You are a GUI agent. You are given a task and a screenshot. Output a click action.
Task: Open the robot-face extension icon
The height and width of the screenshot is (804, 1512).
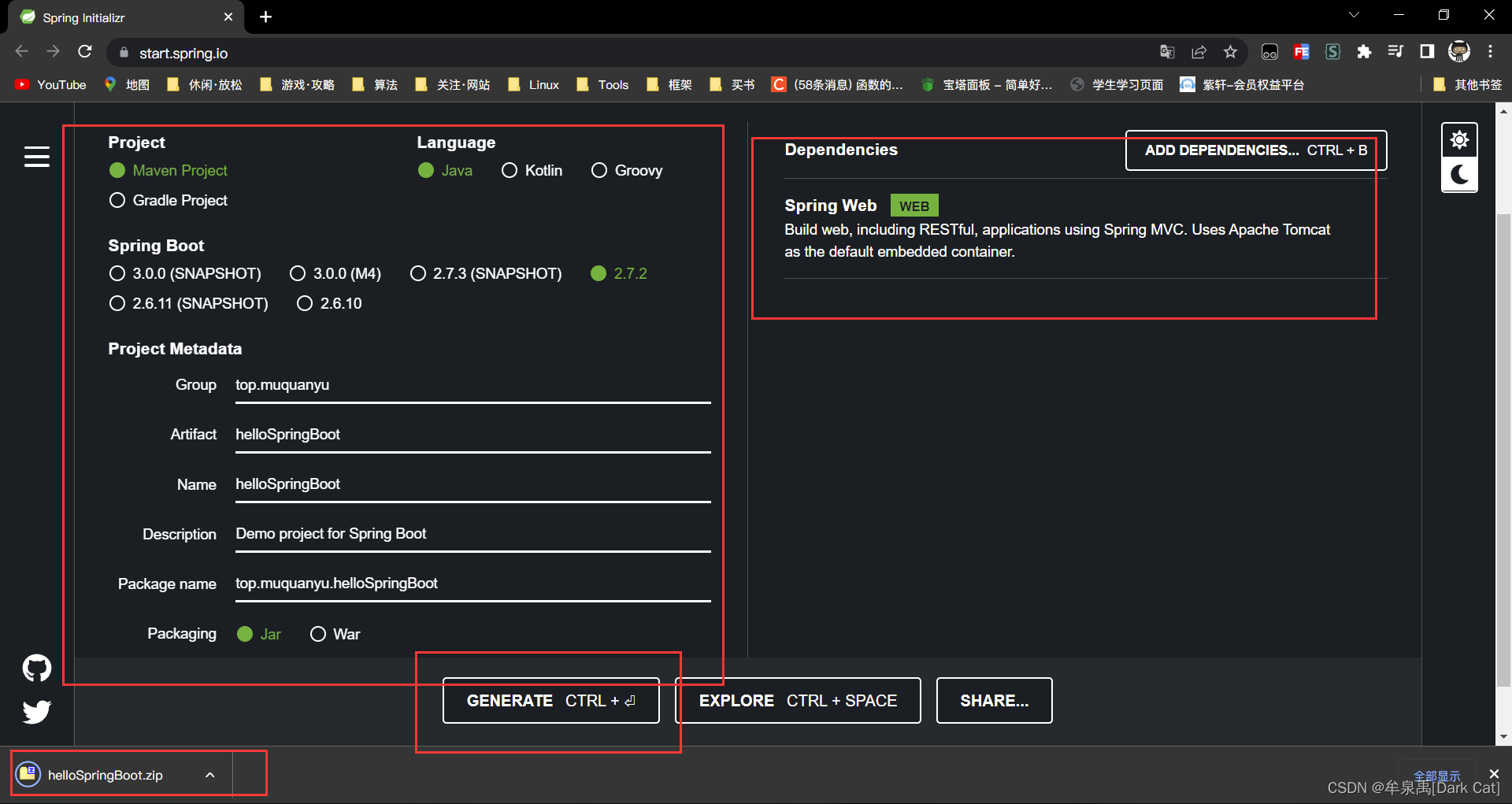pos(1269,52)
